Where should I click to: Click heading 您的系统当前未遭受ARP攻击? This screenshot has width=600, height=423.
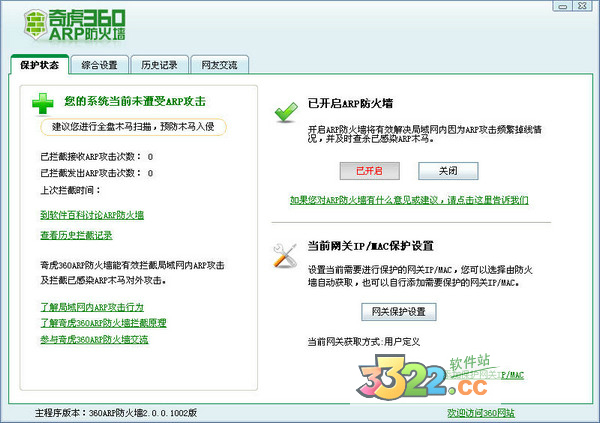click(135, 101)
